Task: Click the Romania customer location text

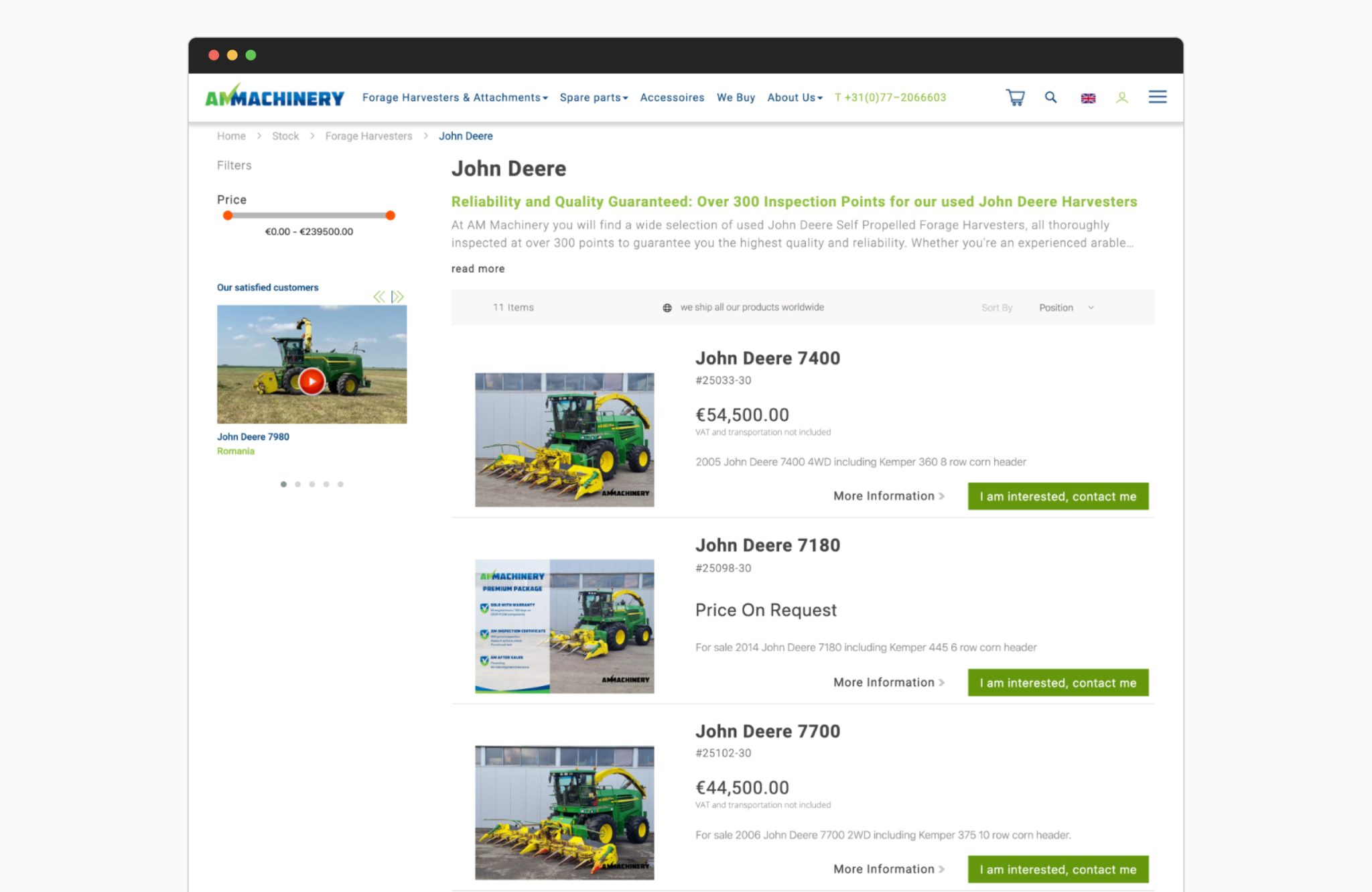Action: coord(236,451)
